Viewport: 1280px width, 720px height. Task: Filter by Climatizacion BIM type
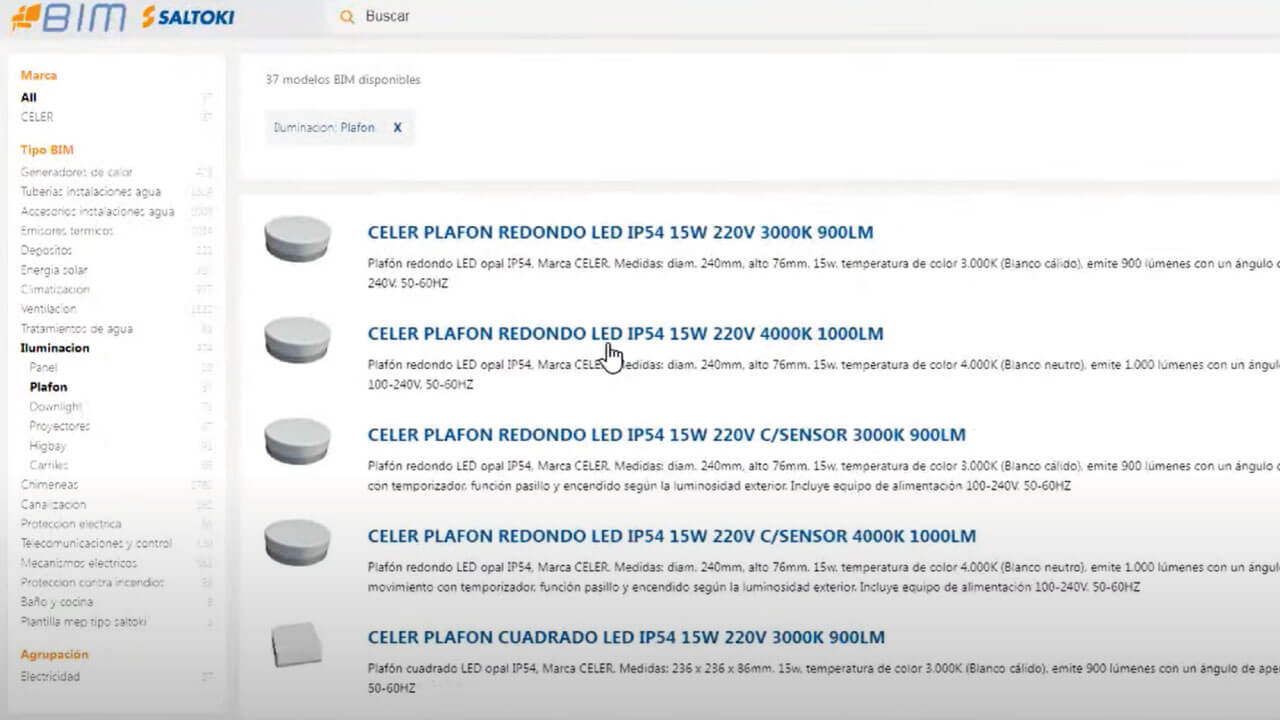point(55,290)
